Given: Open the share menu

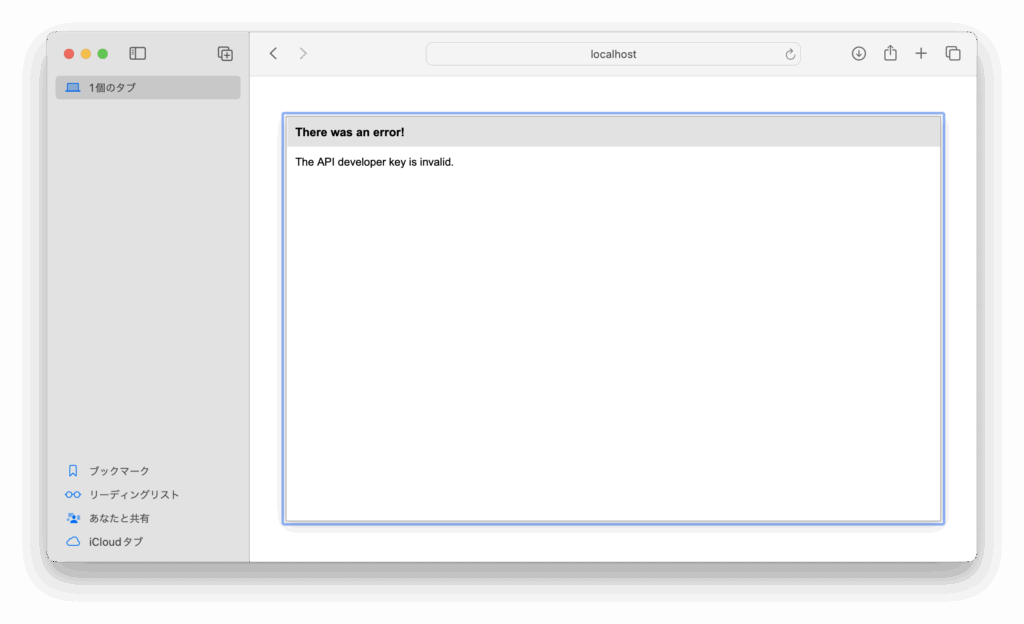Looking at the screenshot, I should point(890,54).
